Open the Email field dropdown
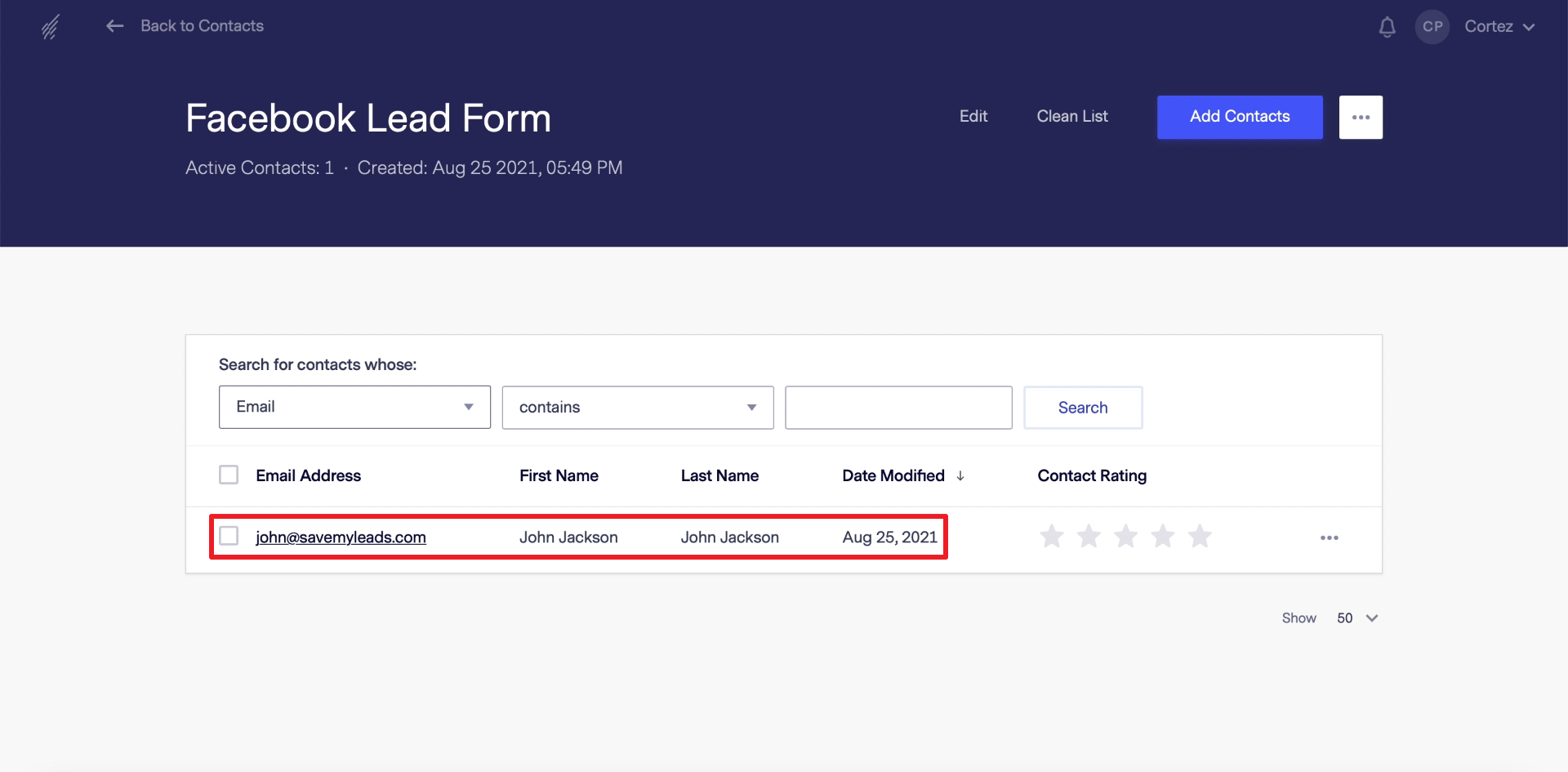The height and width of the screenshot is (772, 1568). tap(354, 407)
